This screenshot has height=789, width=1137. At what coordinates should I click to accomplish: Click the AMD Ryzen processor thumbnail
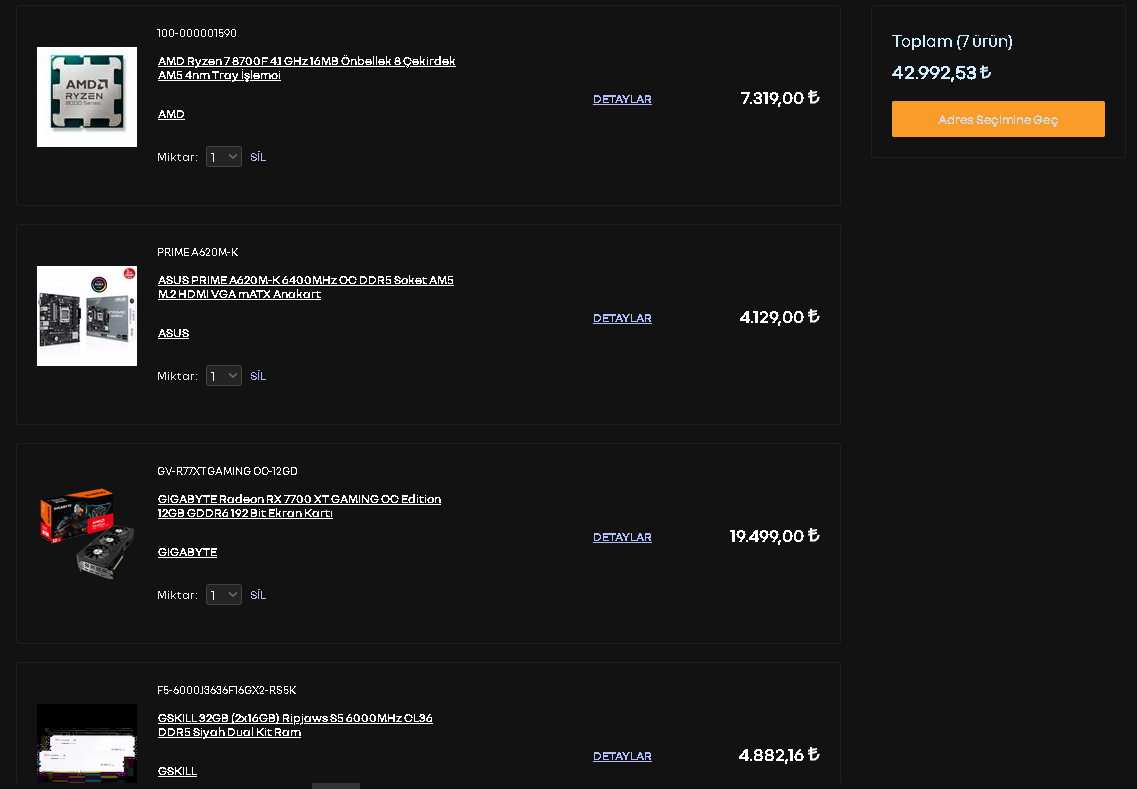point(87,97)
